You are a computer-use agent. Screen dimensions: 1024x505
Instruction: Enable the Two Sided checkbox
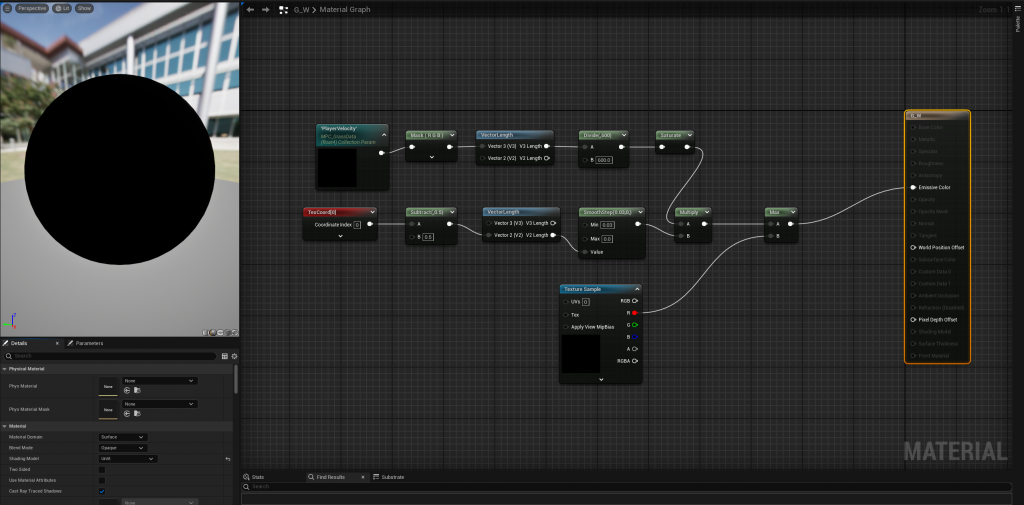tap(102, 469)
